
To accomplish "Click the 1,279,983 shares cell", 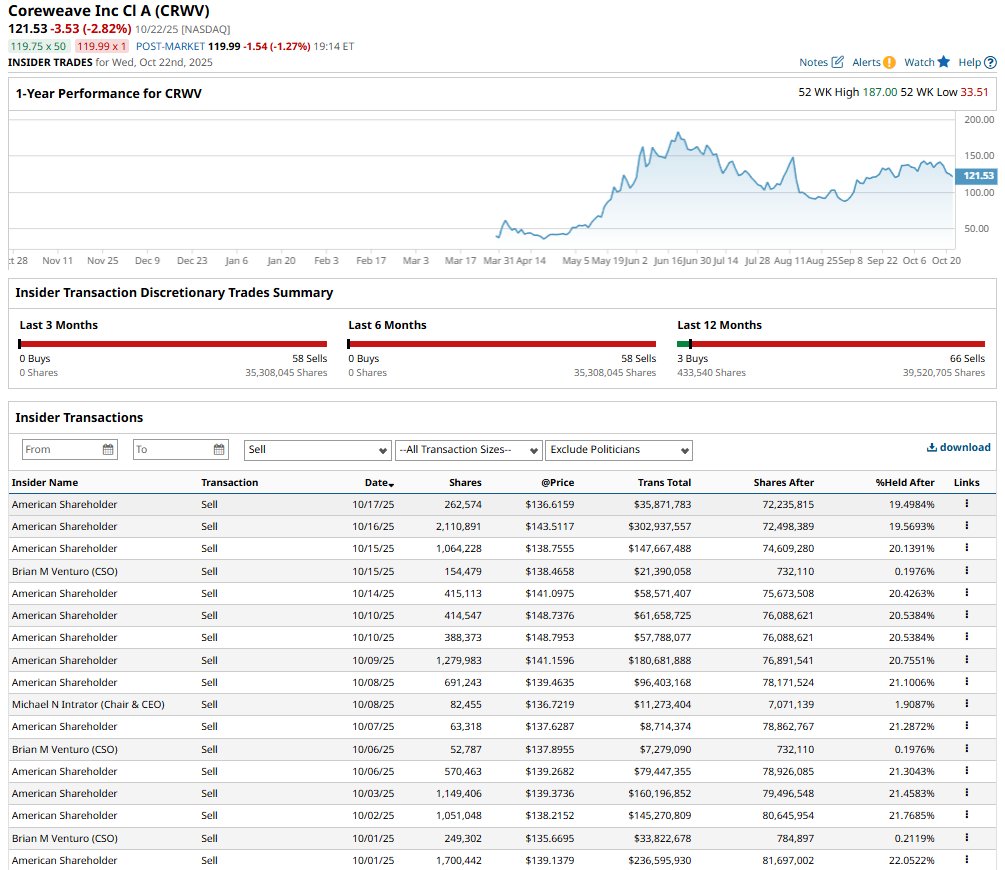I will 458,660.
